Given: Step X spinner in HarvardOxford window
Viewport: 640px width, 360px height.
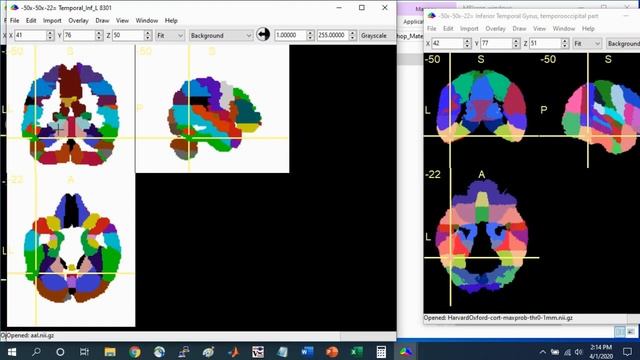Looking at the screenshot, I should pyautogui.click(x=467, y=43).
